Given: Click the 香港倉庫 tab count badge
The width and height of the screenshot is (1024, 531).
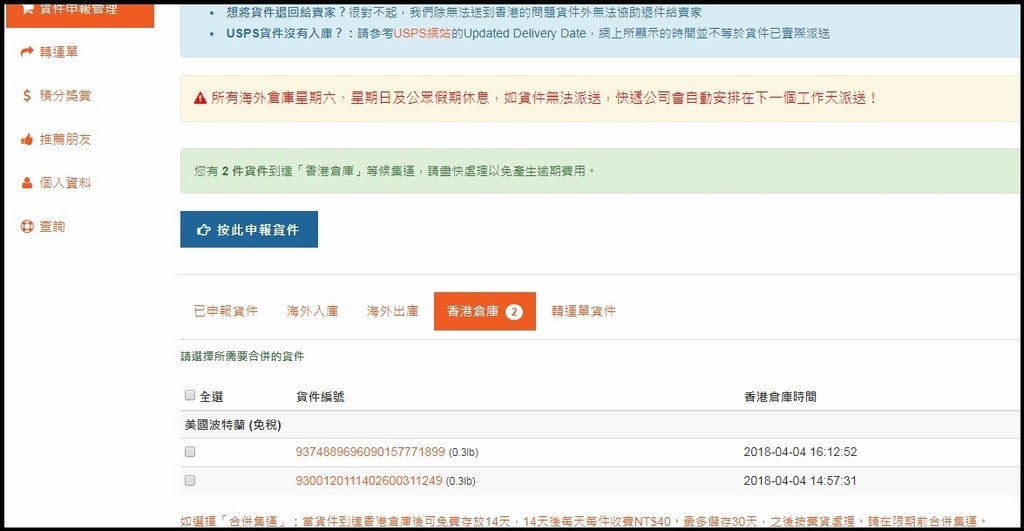Looking at the screenshot, I should click(514, 312).
